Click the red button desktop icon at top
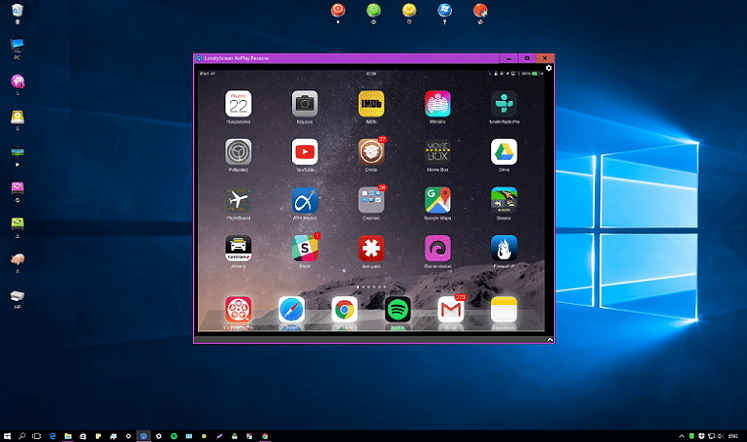The width and height of the screenshot is (747, 442). click(338, 12)
